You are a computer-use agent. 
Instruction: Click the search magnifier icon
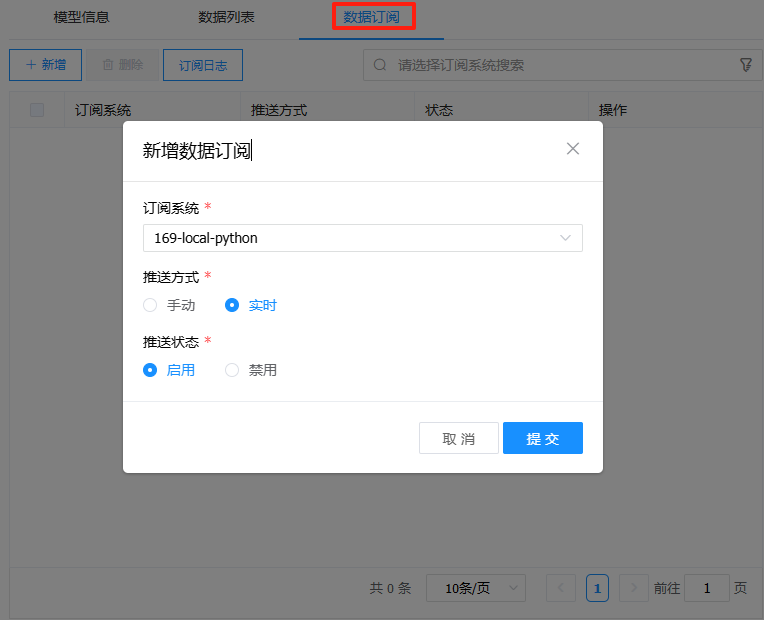(380, 65)
